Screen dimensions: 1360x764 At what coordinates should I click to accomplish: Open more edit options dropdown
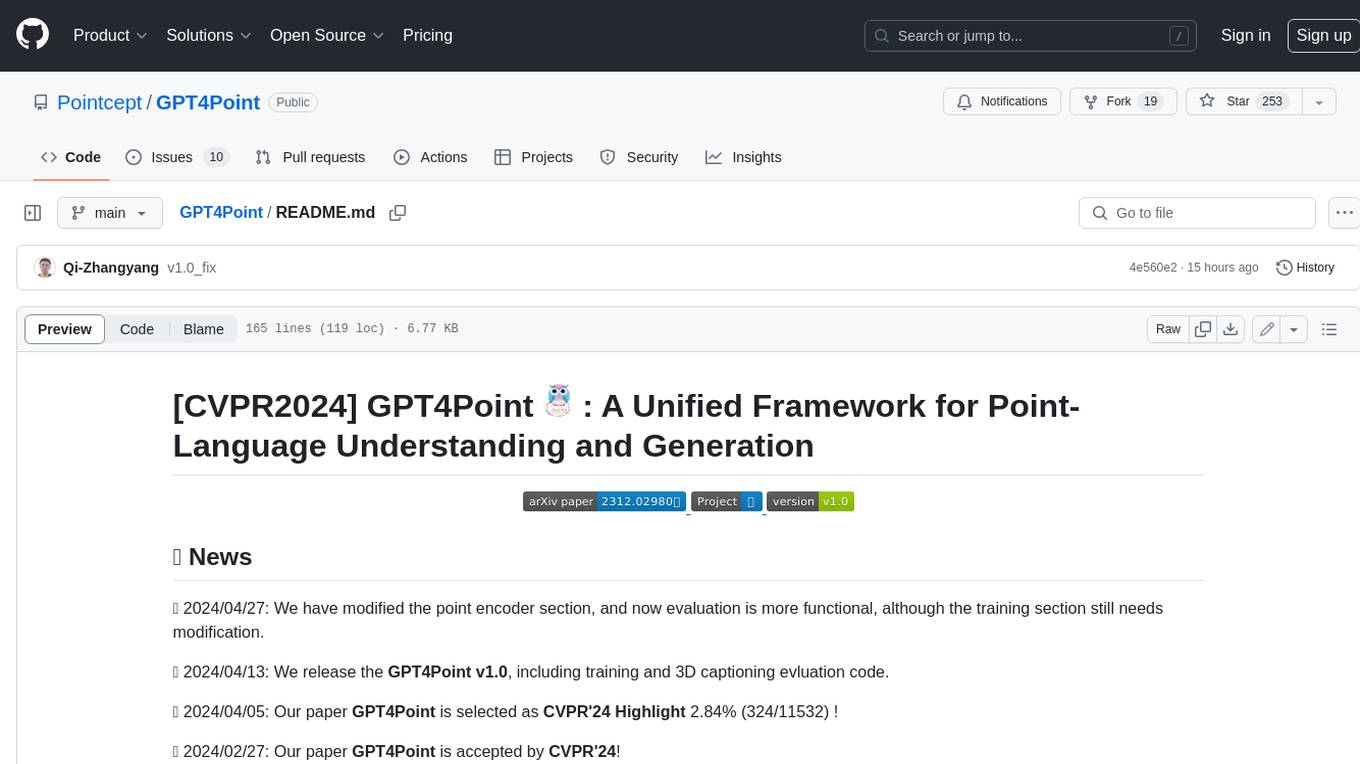click(1294, 329)
